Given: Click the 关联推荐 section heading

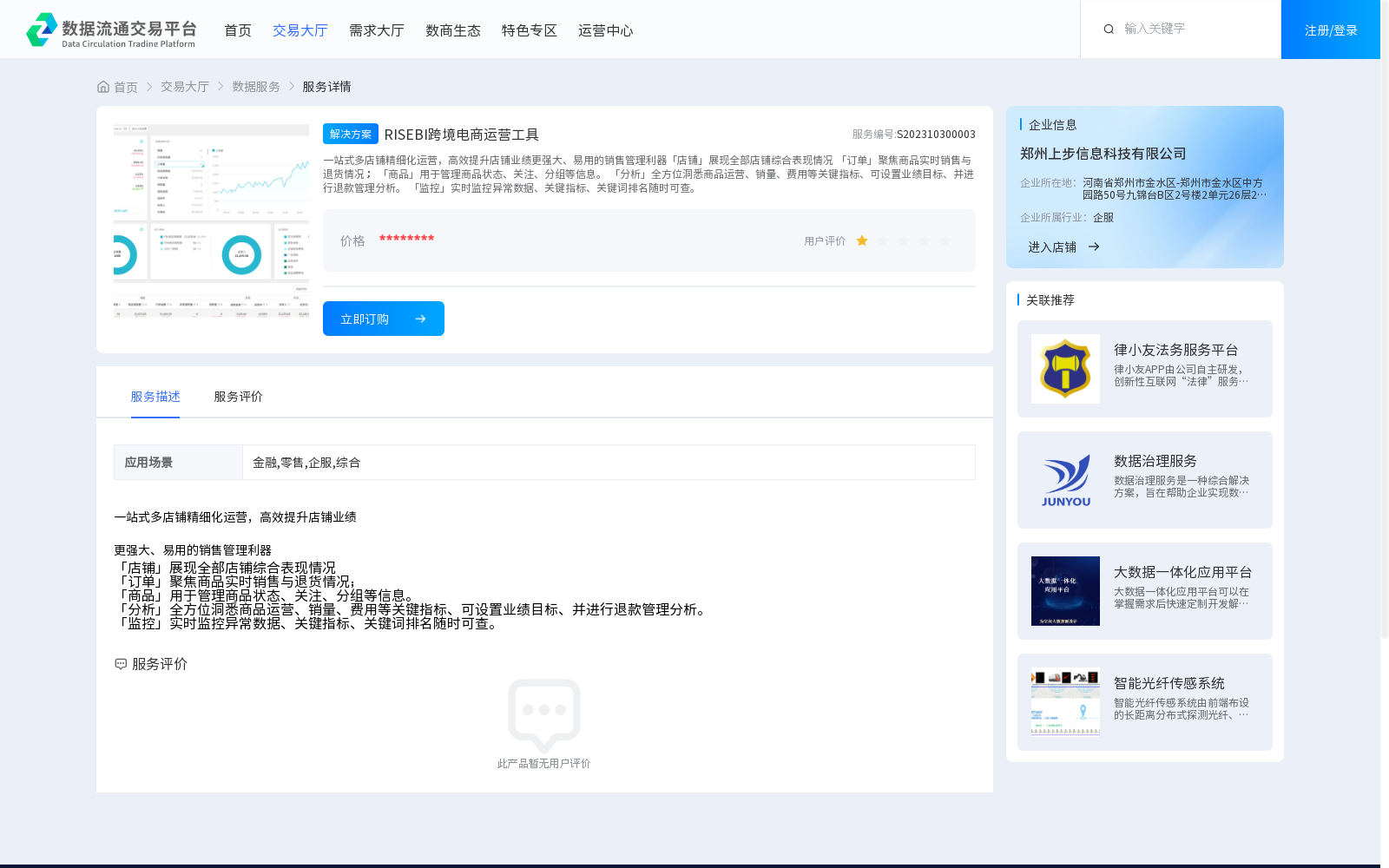Looking at the screenshot, I should tap(1050, 300).
